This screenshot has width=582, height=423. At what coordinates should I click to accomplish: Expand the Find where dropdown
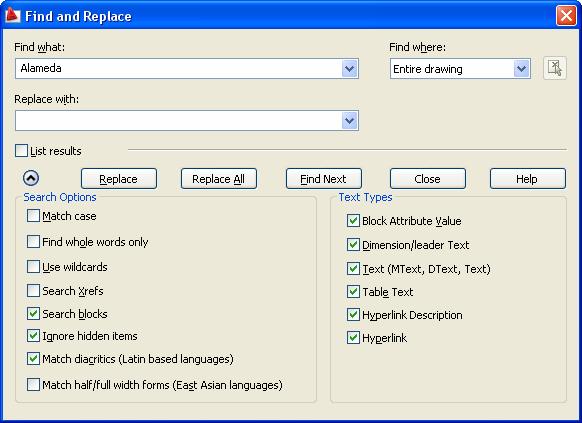tap(521, 69)
